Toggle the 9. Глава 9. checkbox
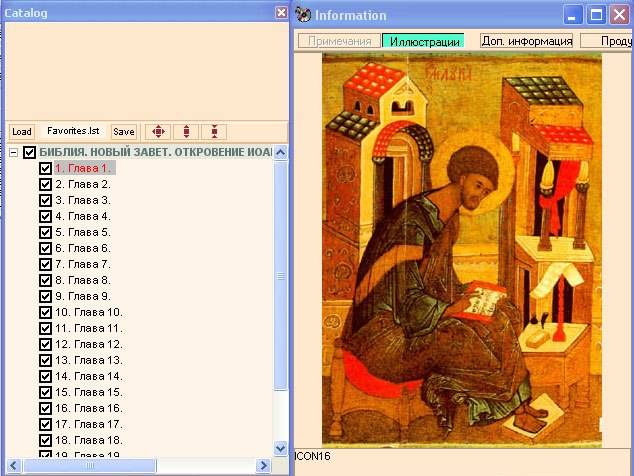The width and height of the screenshot is (634, 476). (45, 296)
